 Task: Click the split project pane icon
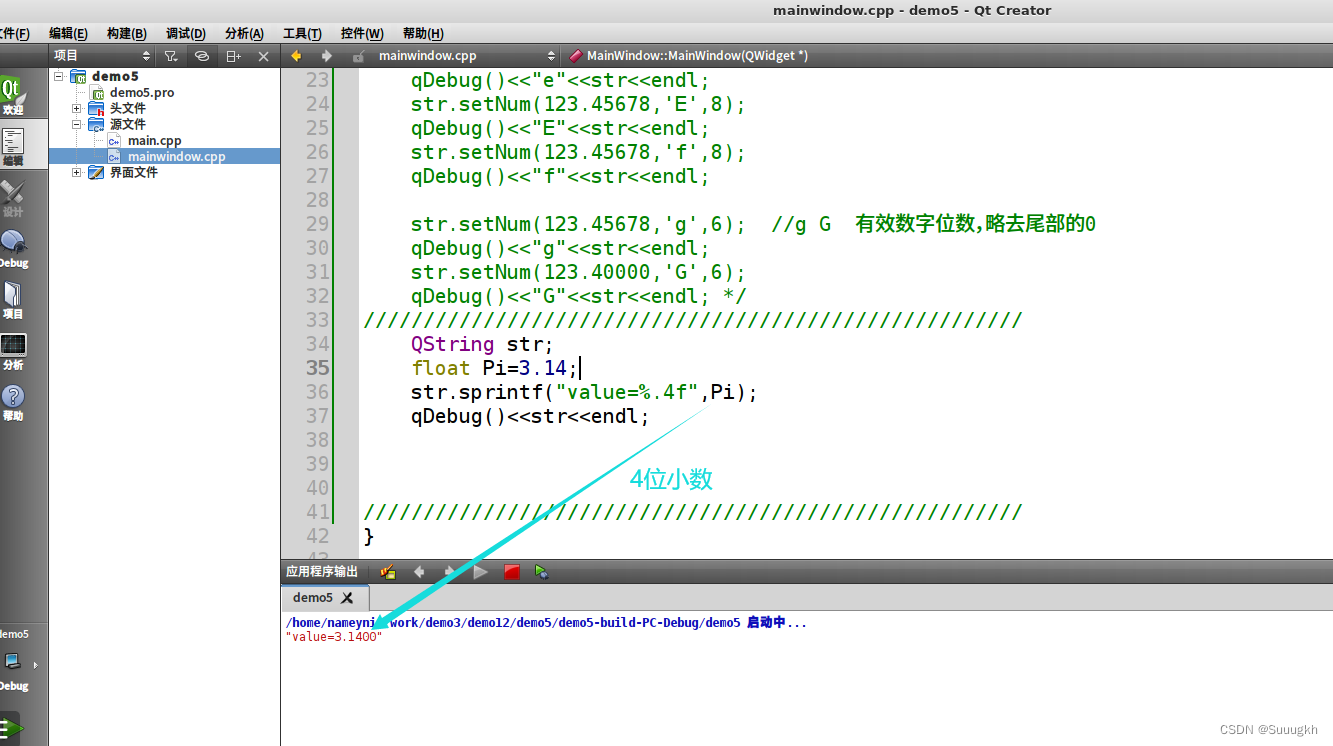233,56
